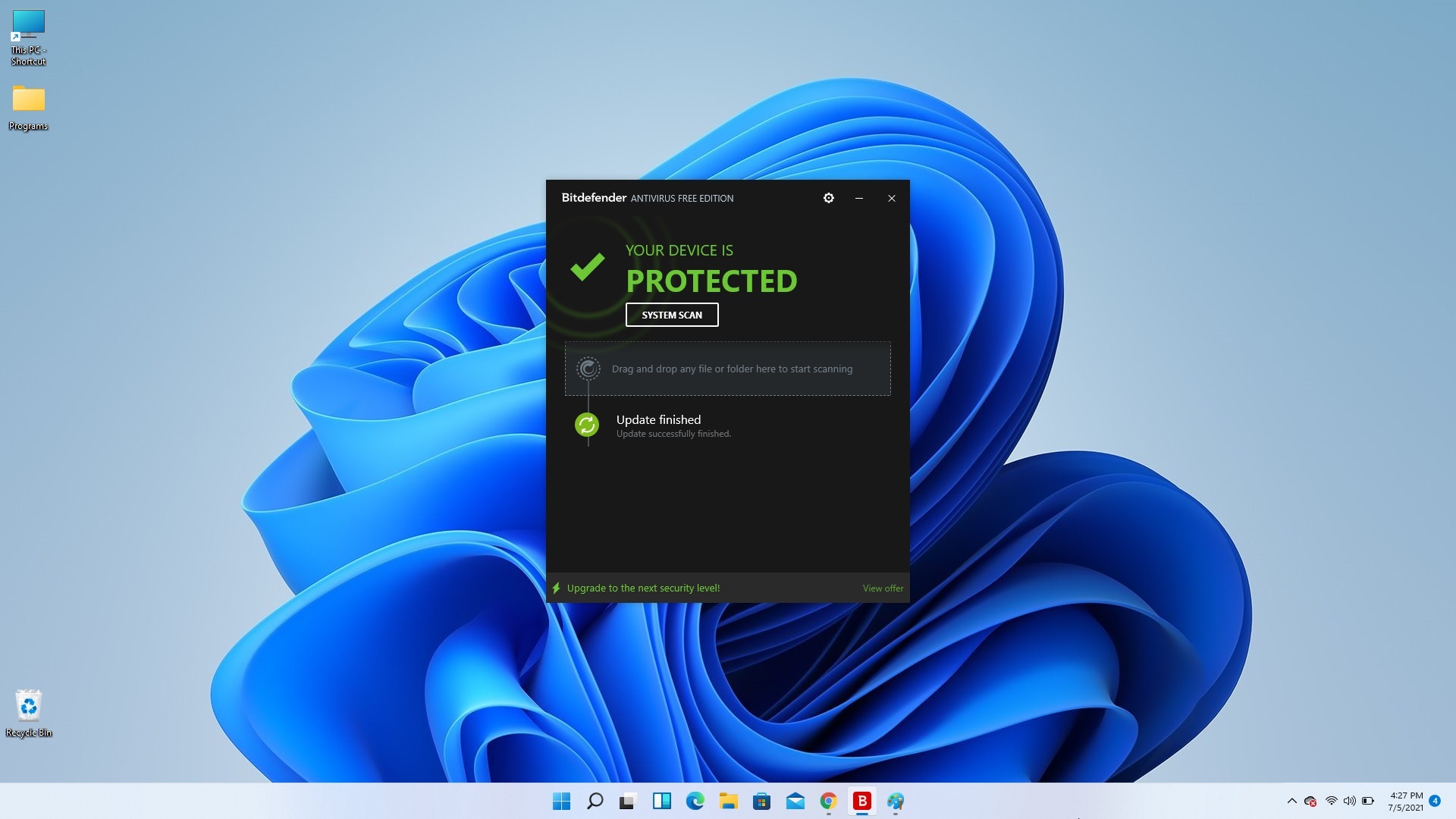
Task: Click the green protected checkmark icon
Action: [x=587, y=266]
